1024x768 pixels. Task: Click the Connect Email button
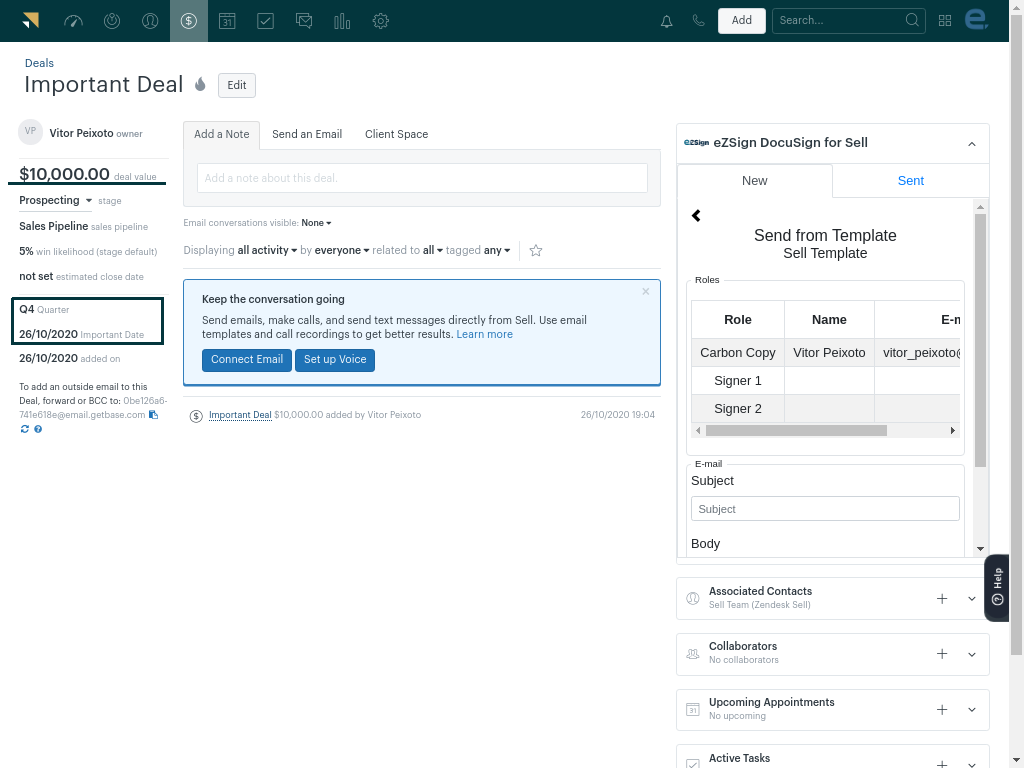pyautogui.click(x=246, y=360)
